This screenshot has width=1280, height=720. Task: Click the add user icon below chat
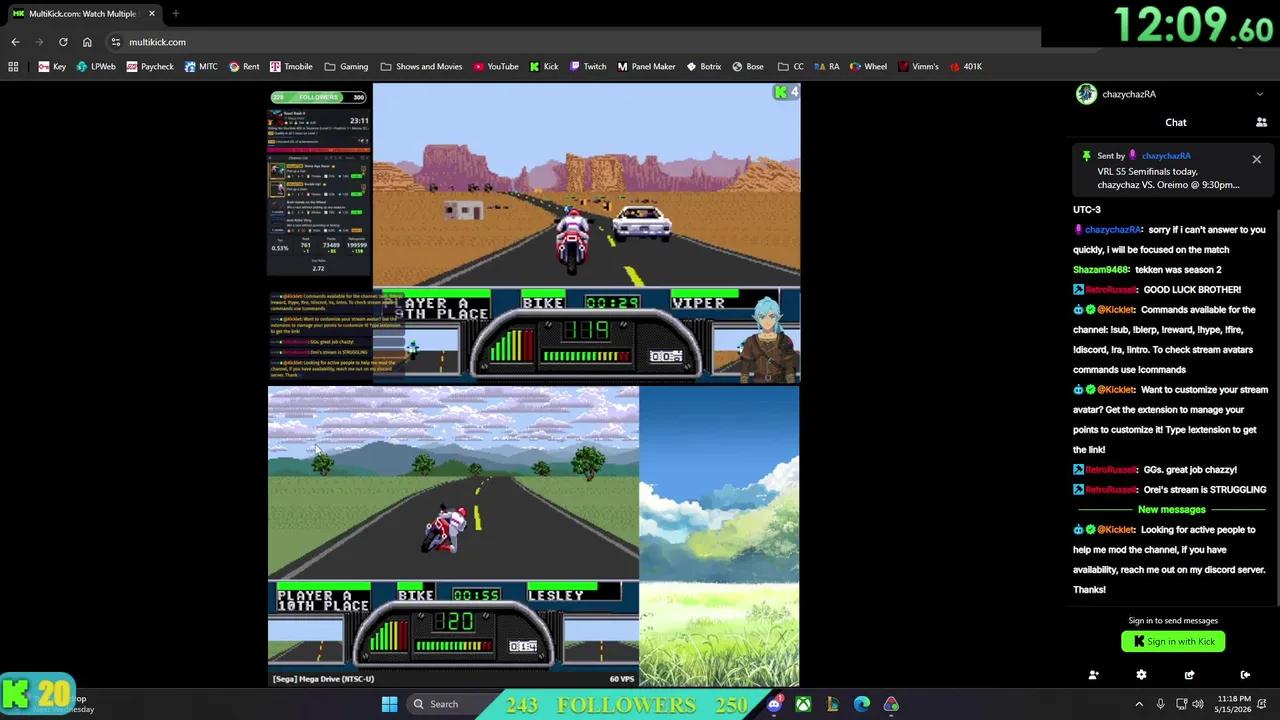1093,675
